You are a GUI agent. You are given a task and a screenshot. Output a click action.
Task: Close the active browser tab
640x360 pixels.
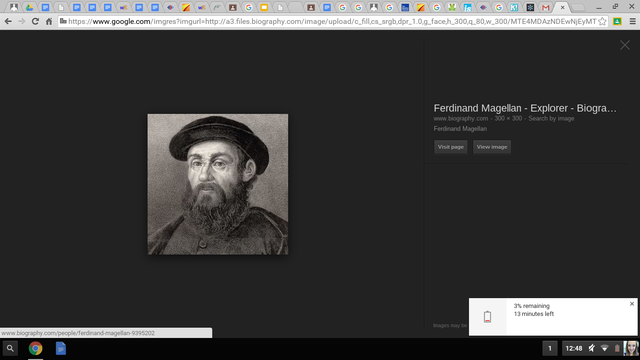point(562,7)
